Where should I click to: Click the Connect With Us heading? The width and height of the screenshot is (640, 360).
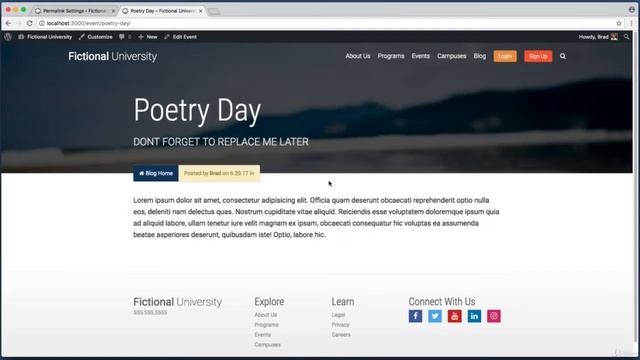click(x=442, y=302)
